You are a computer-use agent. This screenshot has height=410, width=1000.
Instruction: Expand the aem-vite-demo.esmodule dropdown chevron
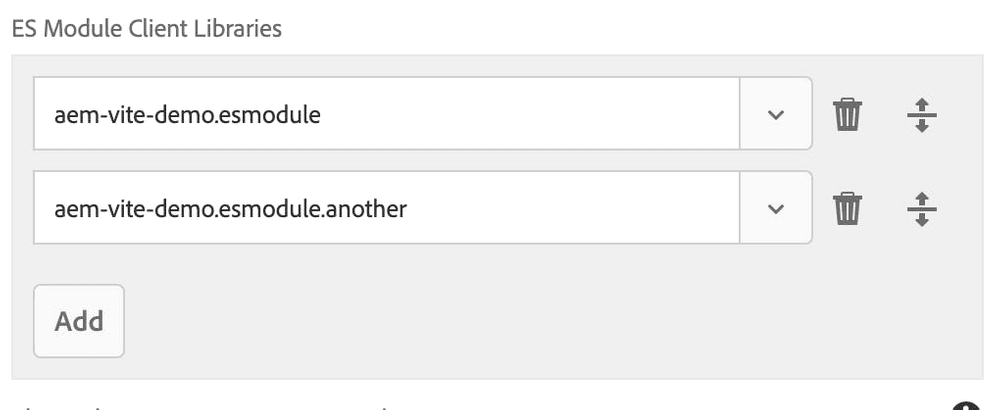point(776,114)
